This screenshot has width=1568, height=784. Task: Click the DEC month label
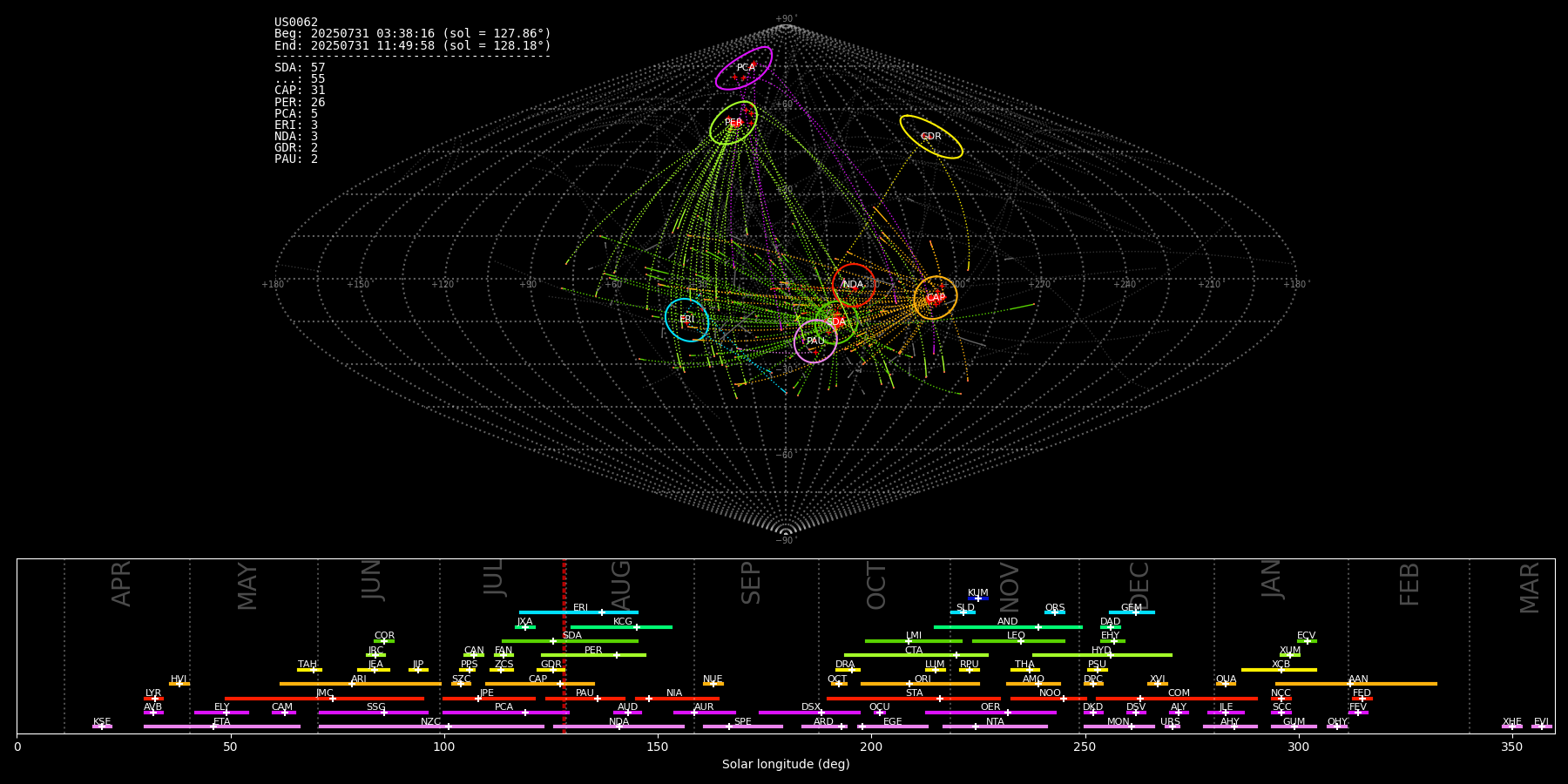click(x=1139, y=585)
